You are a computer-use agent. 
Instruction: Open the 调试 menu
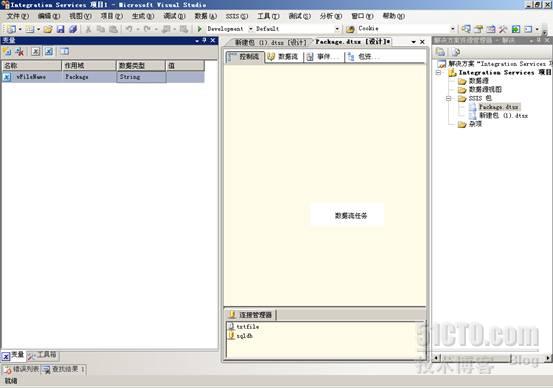pos(174,16)
